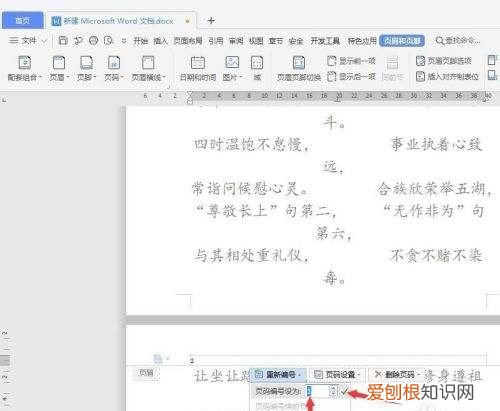500x411 pixels.
Task: Open the 页脚 footer dropdown
Action: [x=86, y=68]
